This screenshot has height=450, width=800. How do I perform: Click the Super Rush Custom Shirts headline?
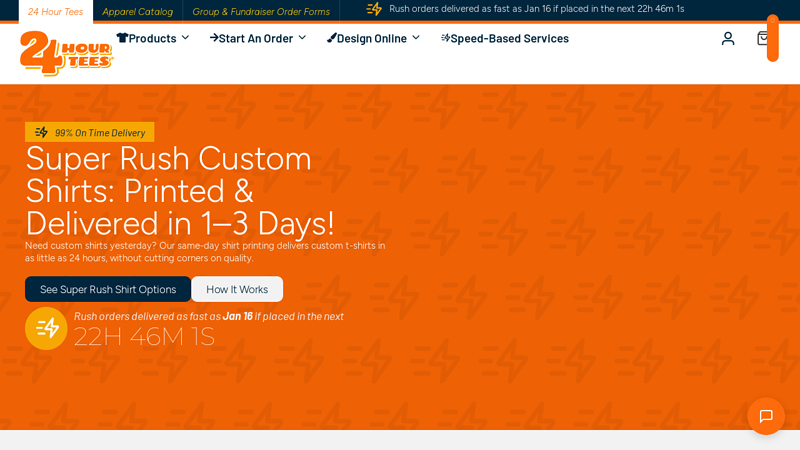pos(180,191)
